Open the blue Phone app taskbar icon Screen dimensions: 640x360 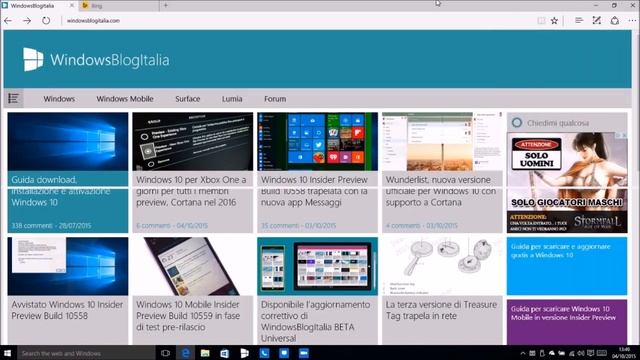coord(264,353)
